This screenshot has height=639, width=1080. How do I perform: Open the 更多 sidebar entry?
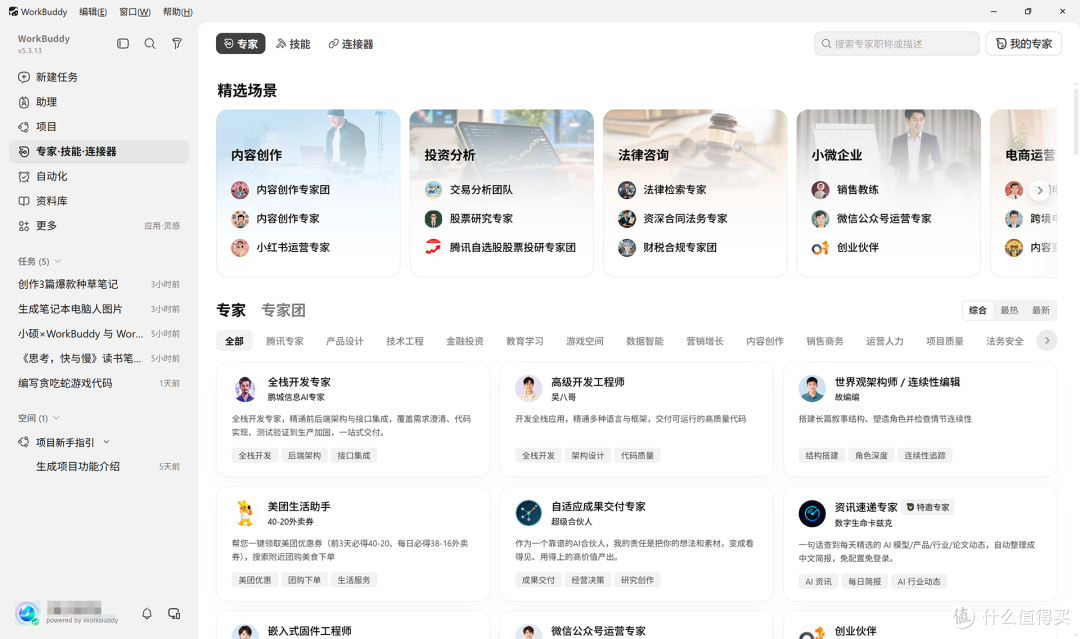click(98, 226)
